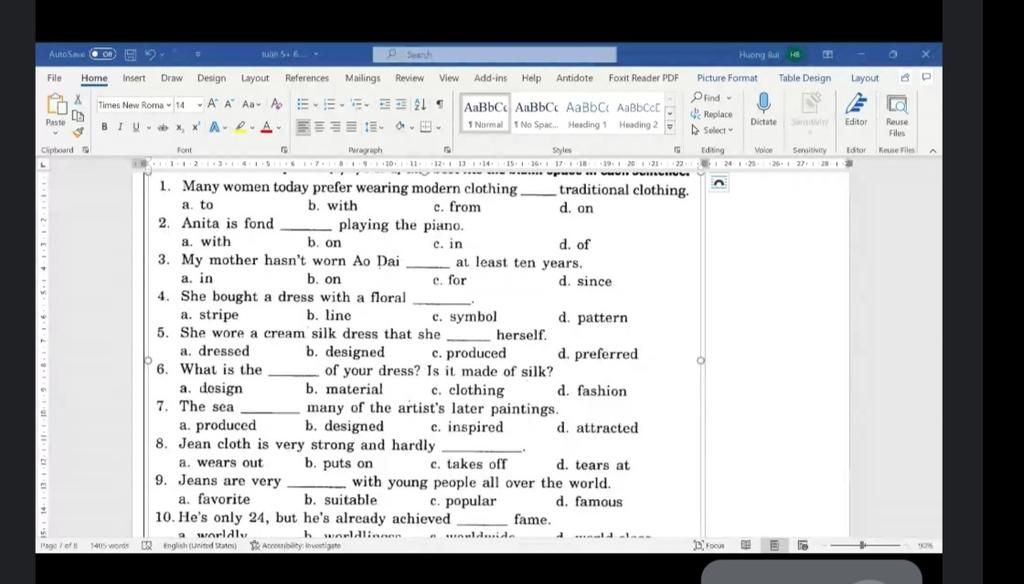Align paragraph text to the right
Screen dimensions: 1024x584
tap(335, 127)
